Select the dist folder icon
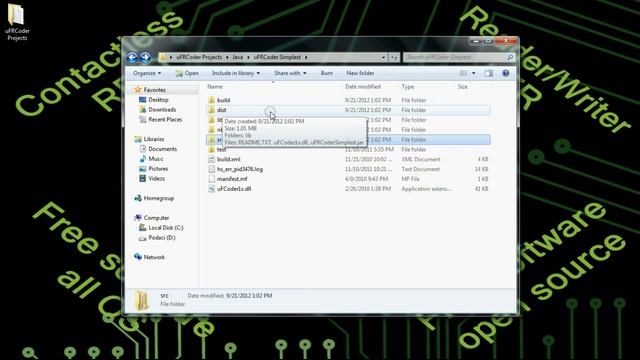Image resolution: width=640 pixels, height=360 pixels. coord(211,110)
